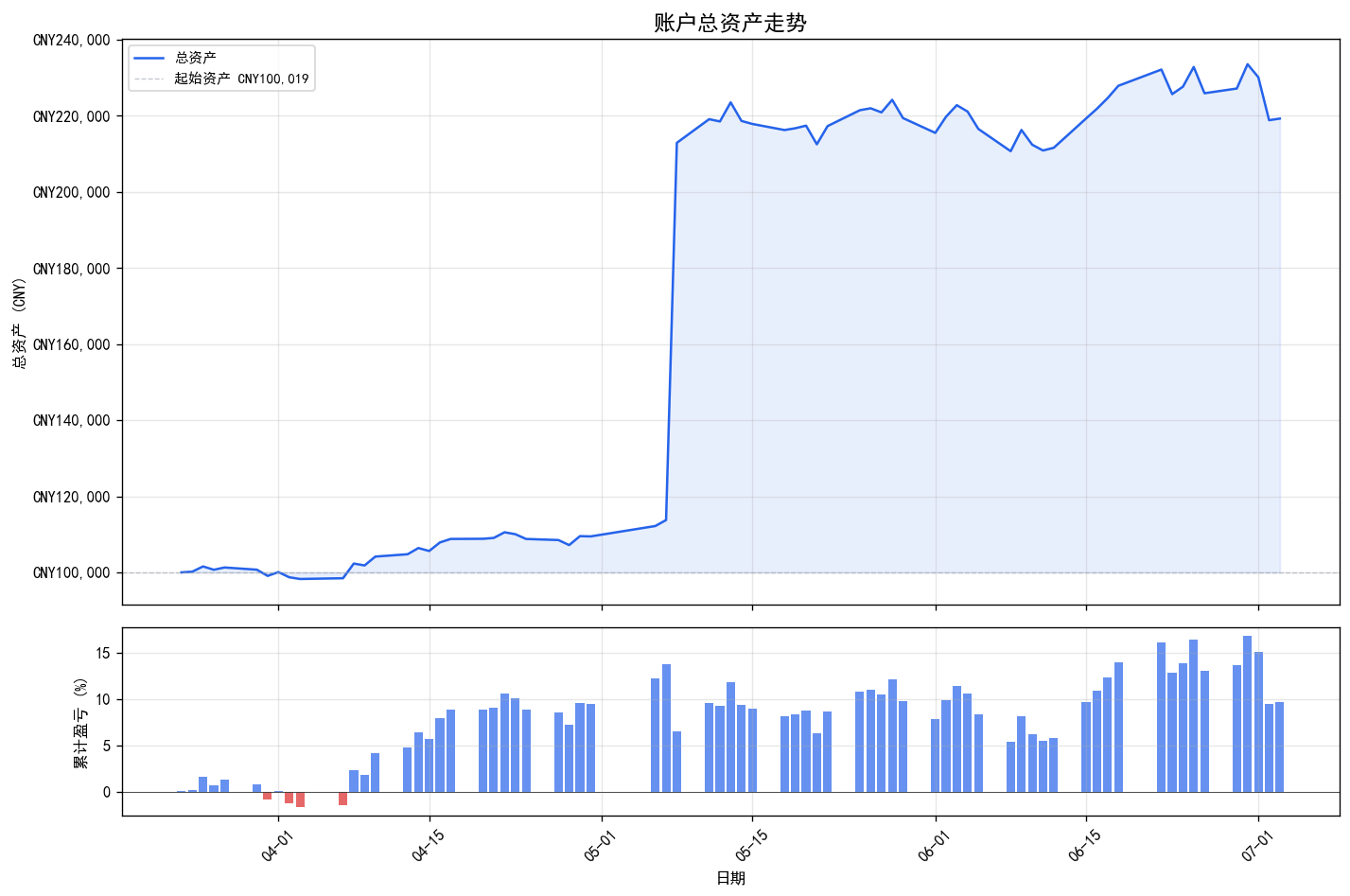Click the CNY160,000 y-axis label

point(71,344)
